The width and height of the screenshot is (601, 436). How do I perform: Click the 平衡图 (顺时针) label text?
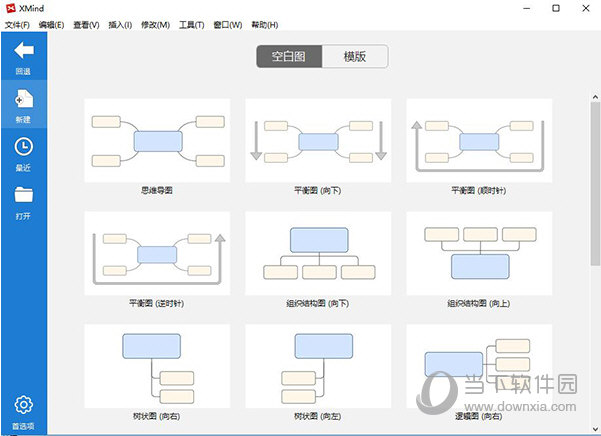click(479, 190)
